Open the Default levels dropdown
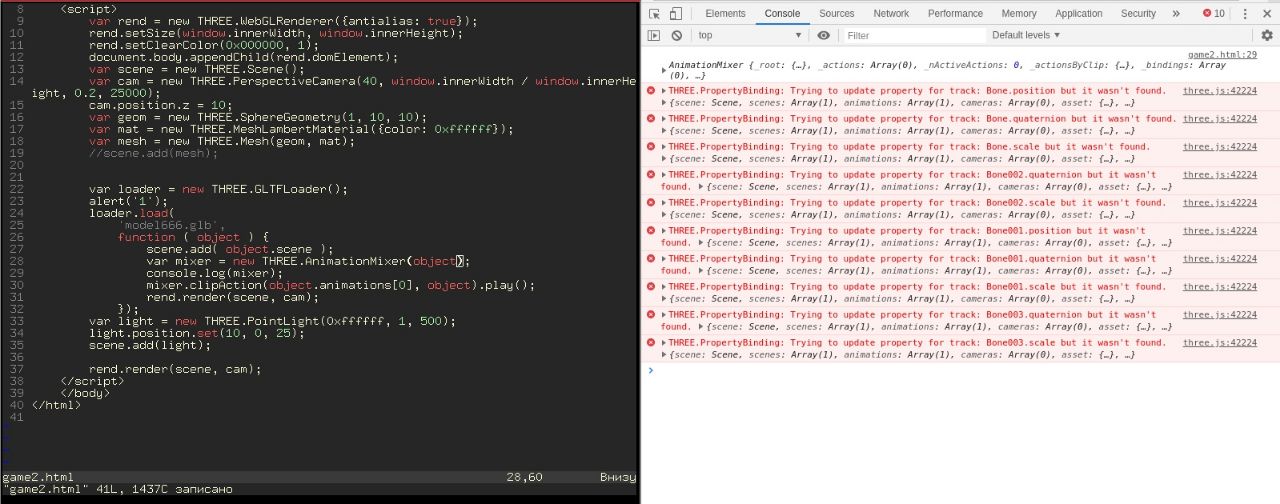Image resolution: width=1280 pixels, height=504 pixels. pos(1026,35)
